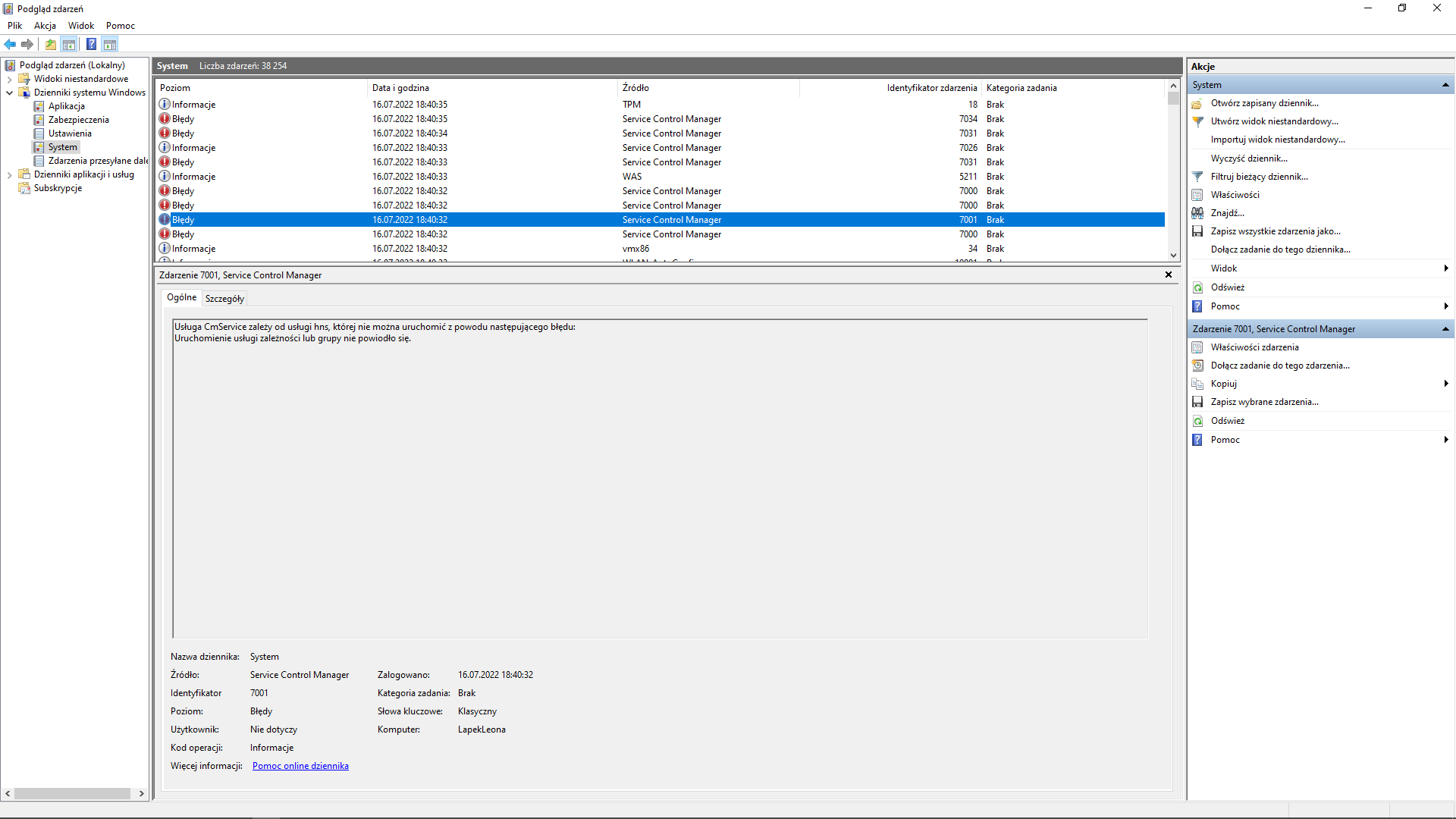This screenshot has height=819, width=1456.
Task: Click the Znajdź binoculars icon
Action: point(1197,213)
